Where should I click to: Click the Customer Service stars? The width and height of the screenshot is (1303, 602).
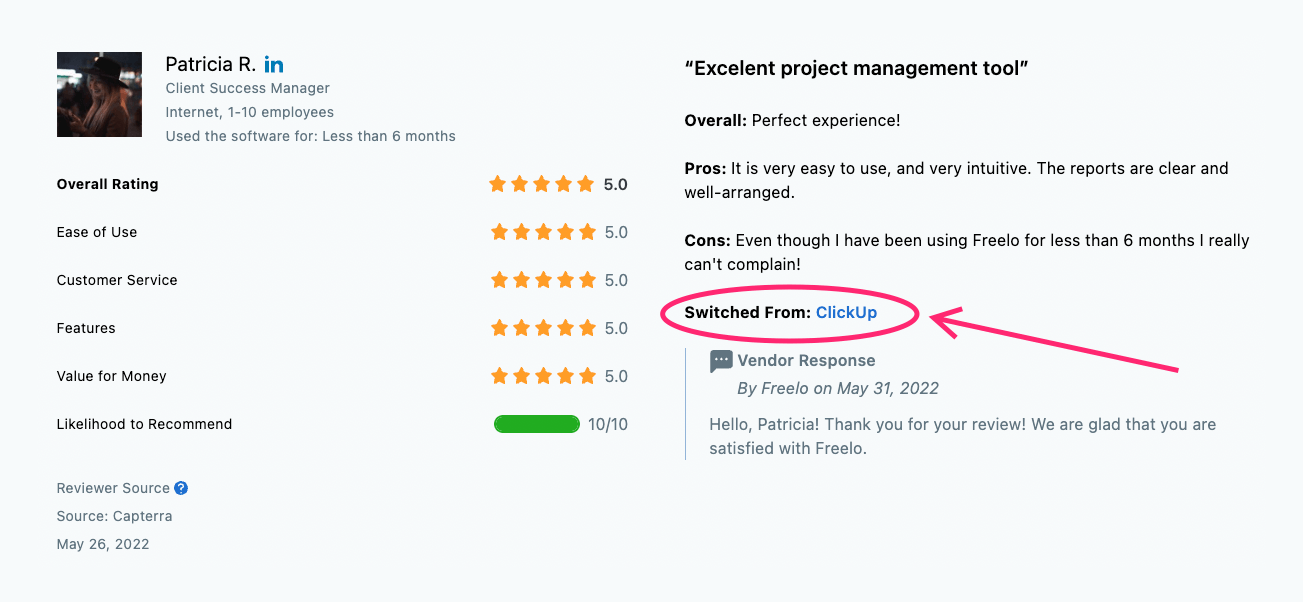[x=543, y=280]
